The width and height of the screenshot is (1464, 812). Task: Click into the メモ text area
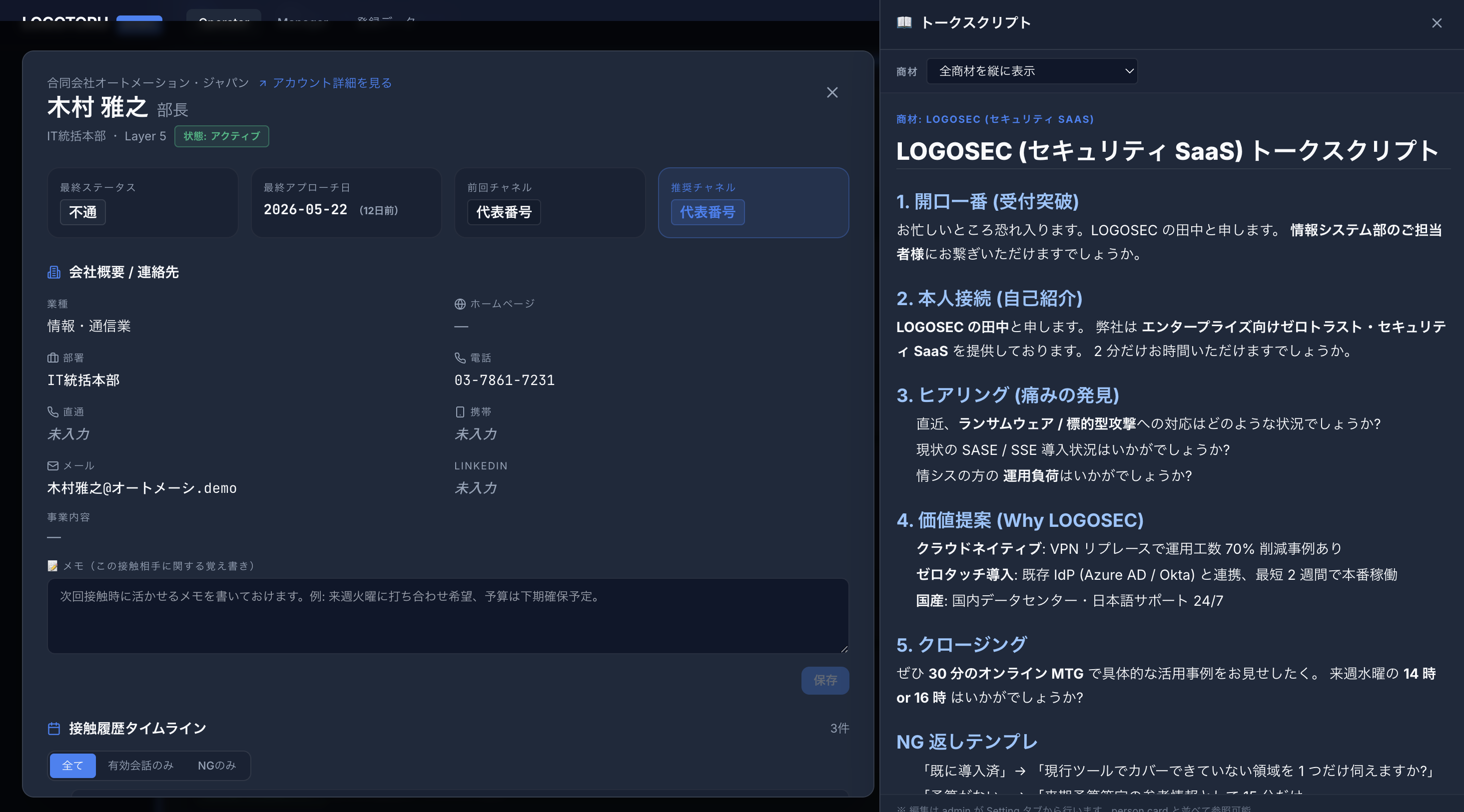[448, 616]
